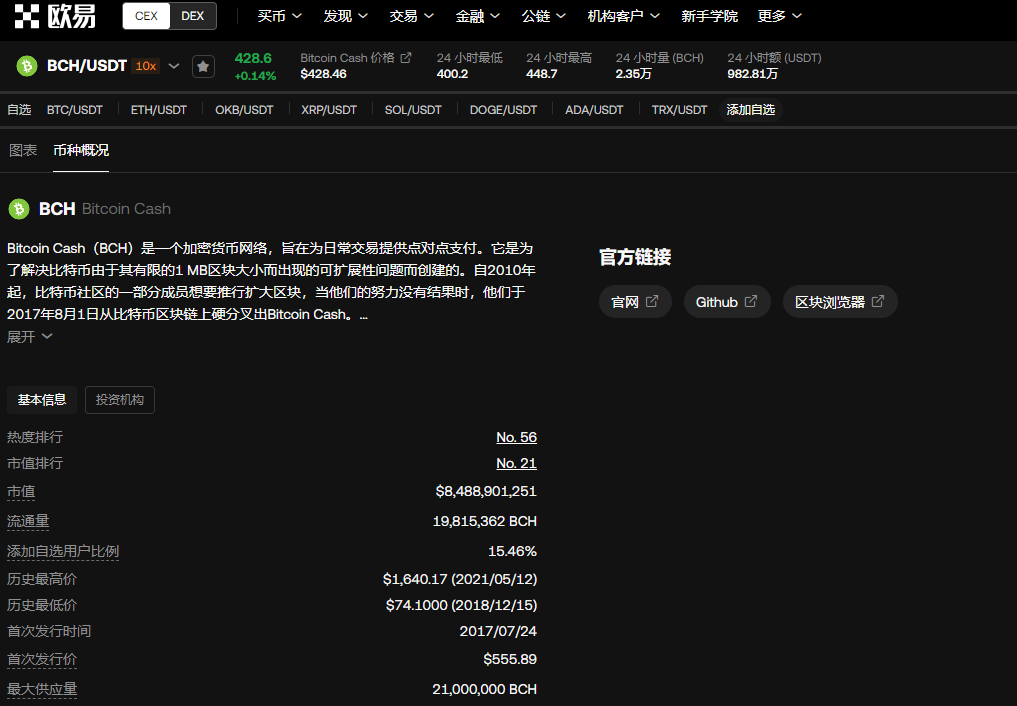The height and width of the screenshot is (706, 1017).
Task: Open the TRX/USDT pair
Action: tap(679, 110)
